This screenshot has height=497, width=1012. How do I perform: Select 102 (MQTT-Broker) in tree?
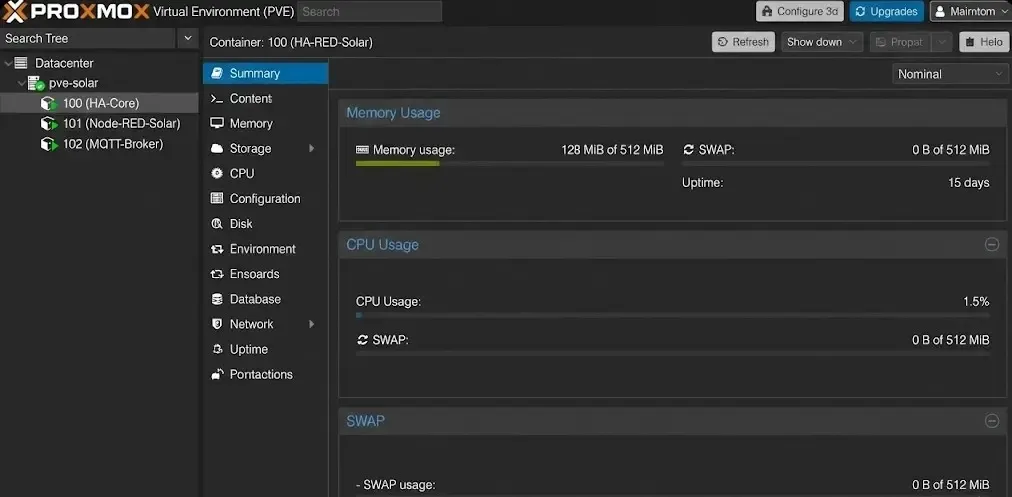99,144
